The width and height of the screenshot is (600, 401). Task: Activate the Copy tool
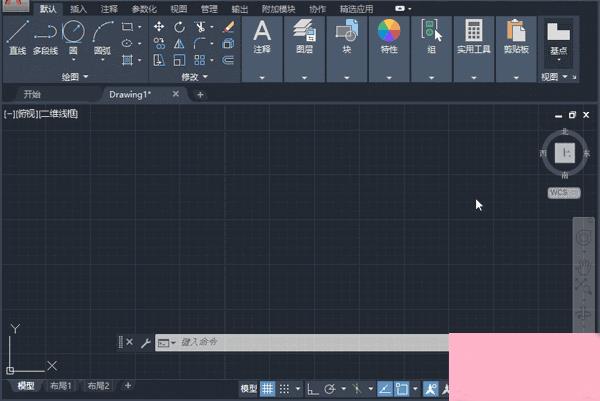pyautogui.click(x=159, y=43)
